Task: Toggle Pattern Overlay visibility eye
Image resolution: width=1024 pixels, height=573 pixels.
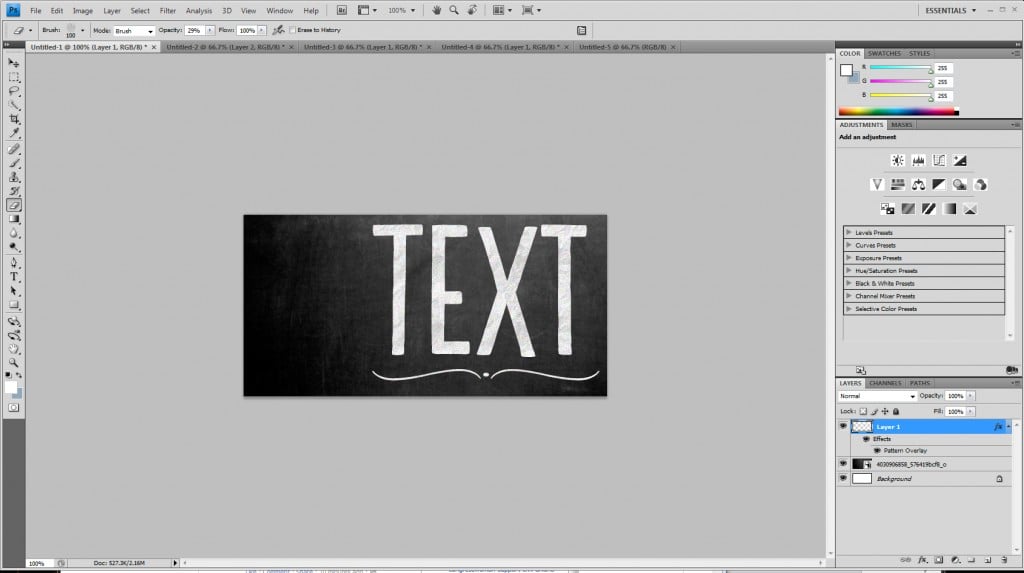Action: (x=877, y=451)
